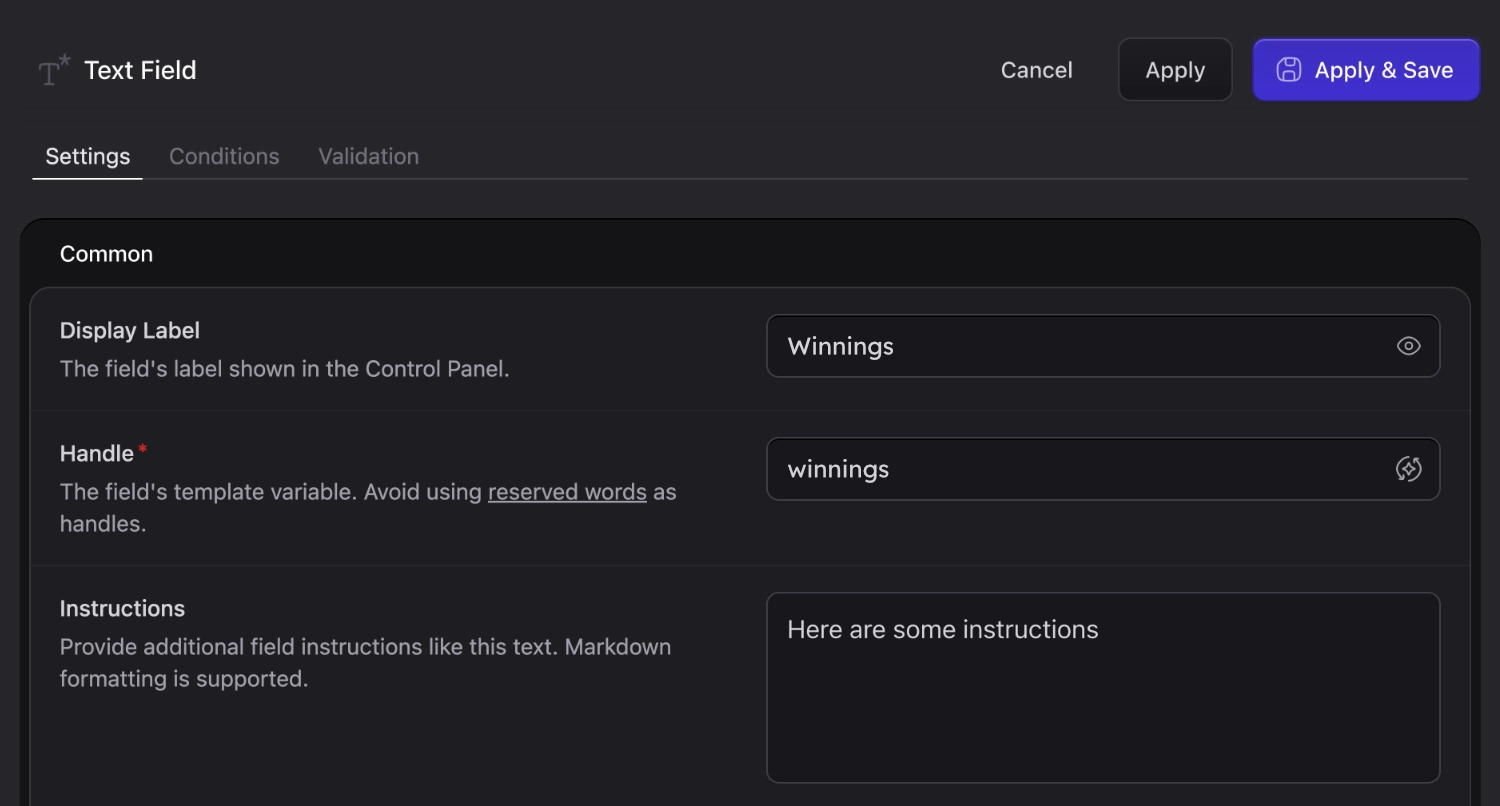Click the Common section header
Image resolution: width=1500 pixels, height=806 pixels.
(106, 254)
